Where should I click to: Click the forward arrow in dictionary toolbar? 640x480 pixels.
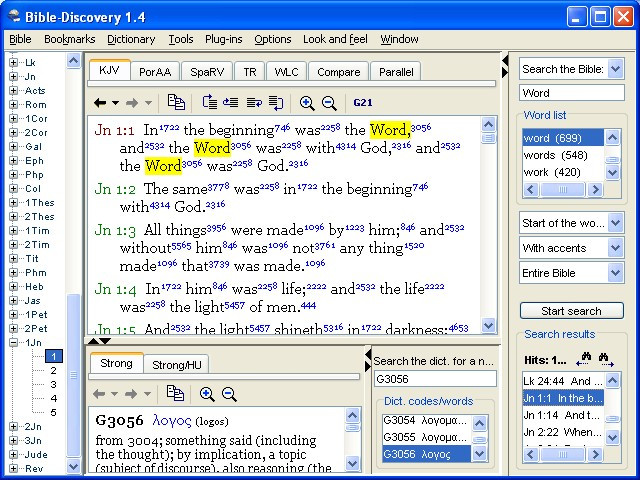pos(131,394)
